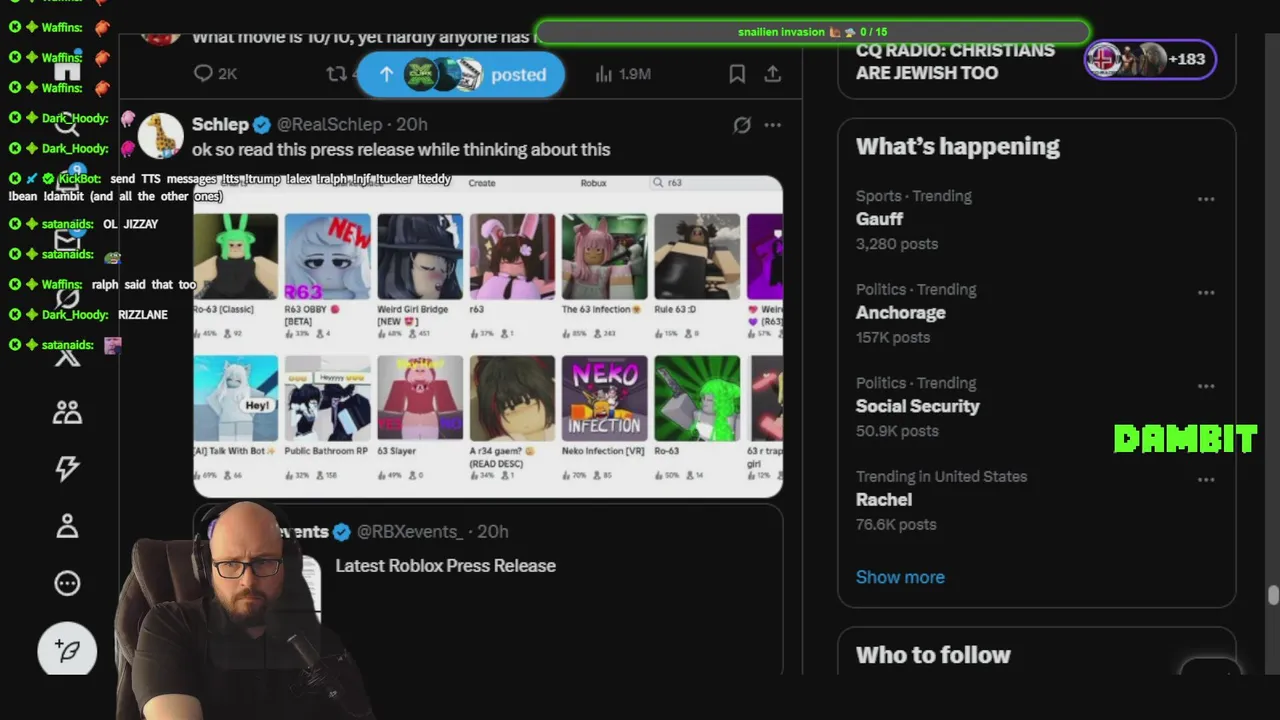Click the compose post feather button
The image size is (1280, 720).
pos(67,651)
